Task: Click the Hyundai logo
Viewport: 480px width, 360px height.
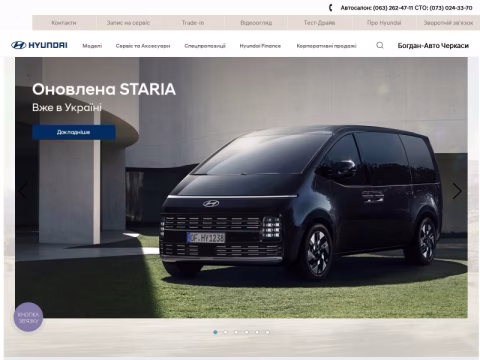Action: tap(39, 45)
